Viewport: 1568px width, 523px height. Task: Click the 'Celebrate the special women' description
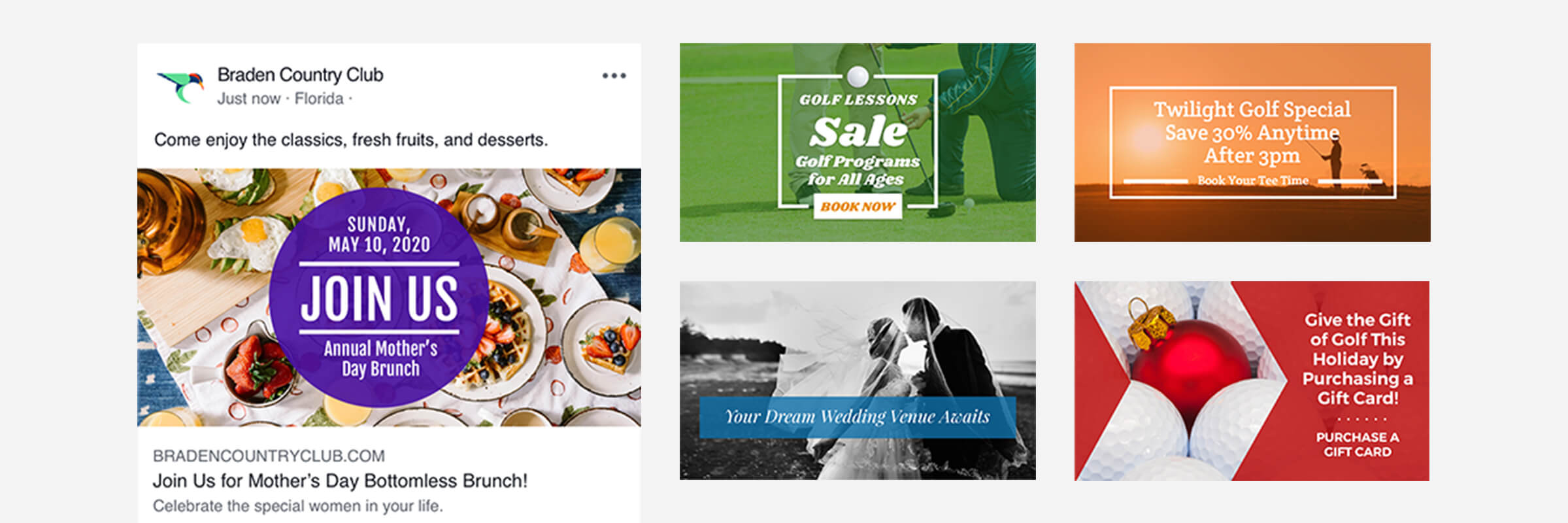[298, 506]
